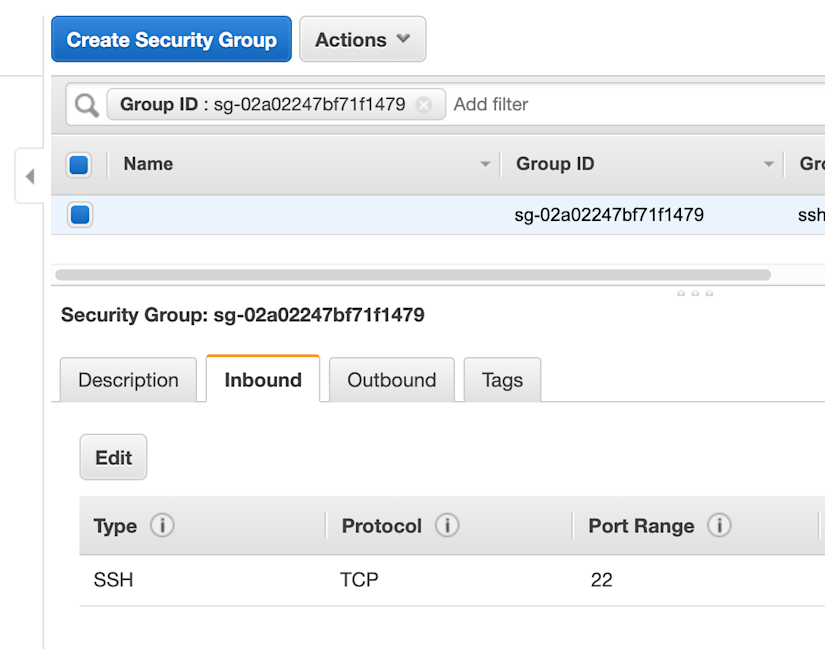The height and width of the screenshot is (649, 825).
Task: Switch to the Outbound tab
Action: (391, 380)
